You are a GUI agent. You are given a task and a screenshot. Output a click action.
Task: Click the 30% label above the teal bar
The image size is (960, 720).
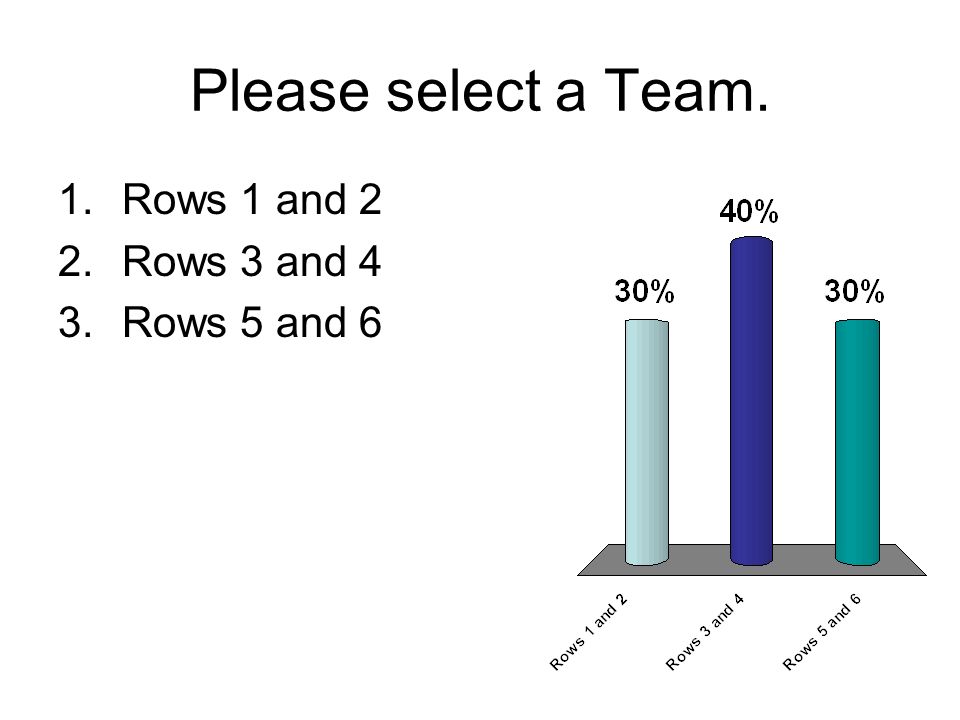(x=854, y=291)
